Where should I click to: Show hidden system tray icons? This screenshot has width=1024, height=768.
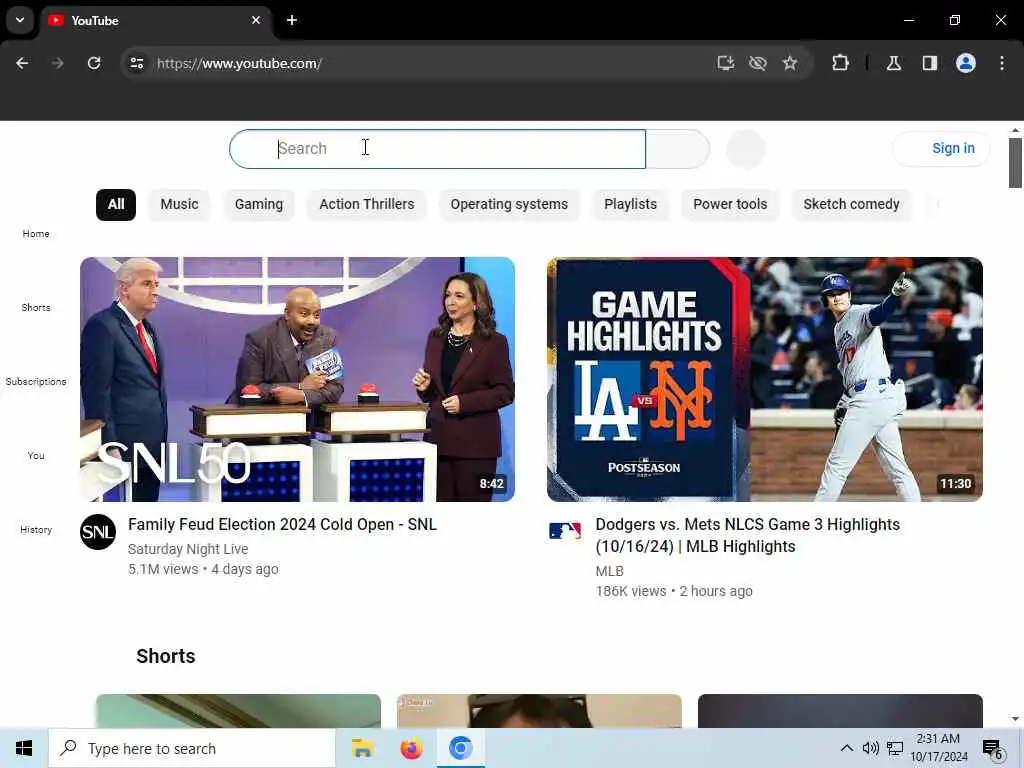pos(846,748)
